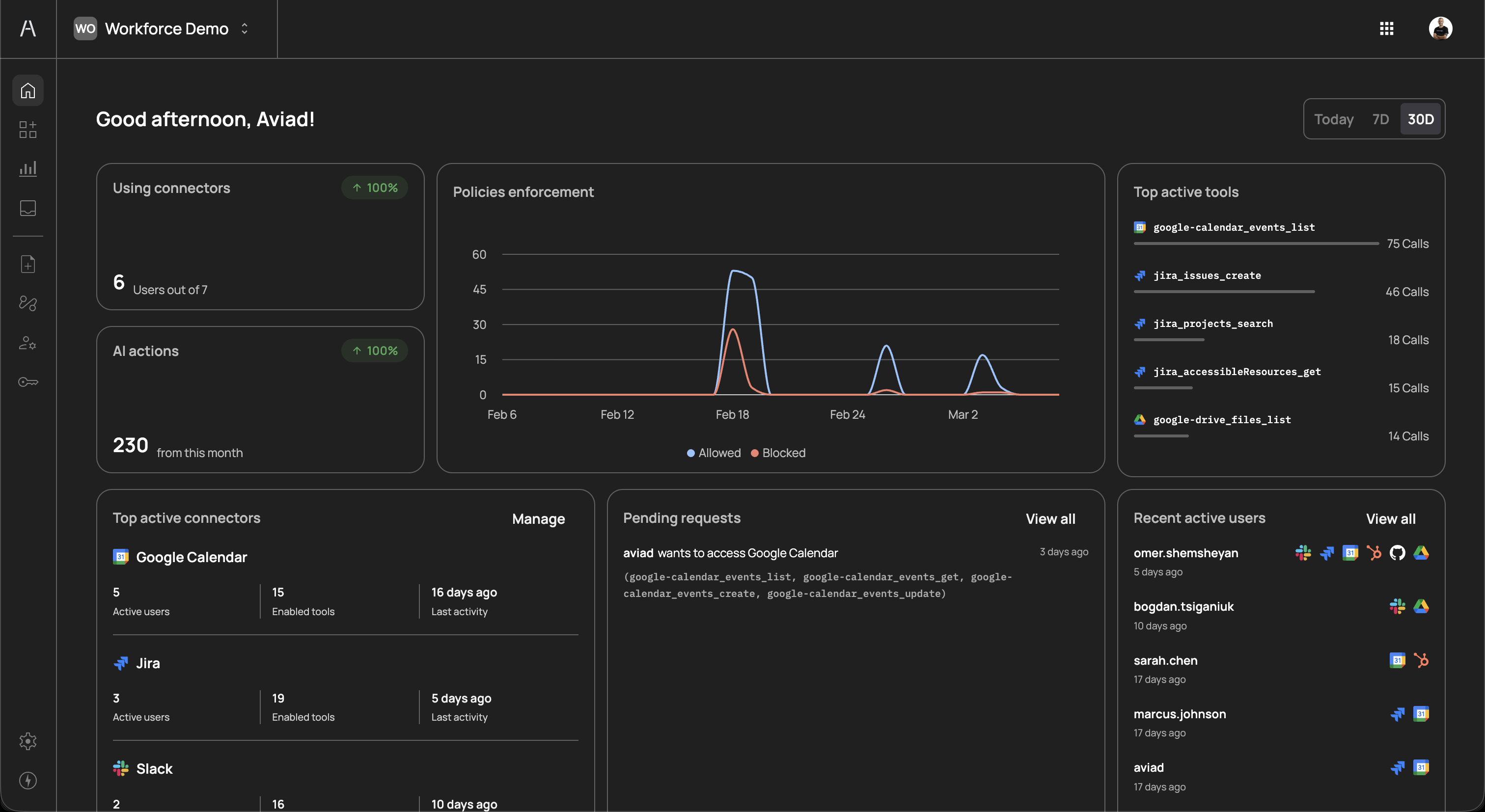Click Manage in Top active connectors

click(538, 519)
